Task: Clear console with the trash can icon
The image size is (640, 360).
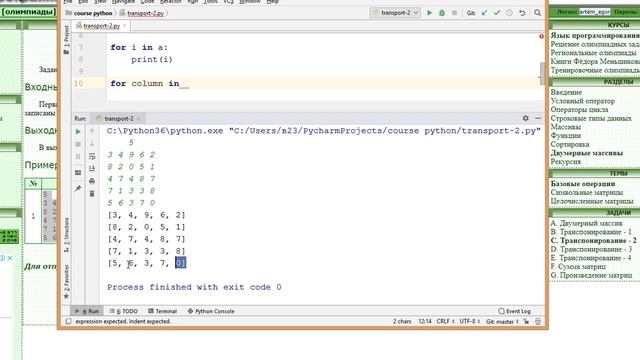Action: tap(92, 193)
